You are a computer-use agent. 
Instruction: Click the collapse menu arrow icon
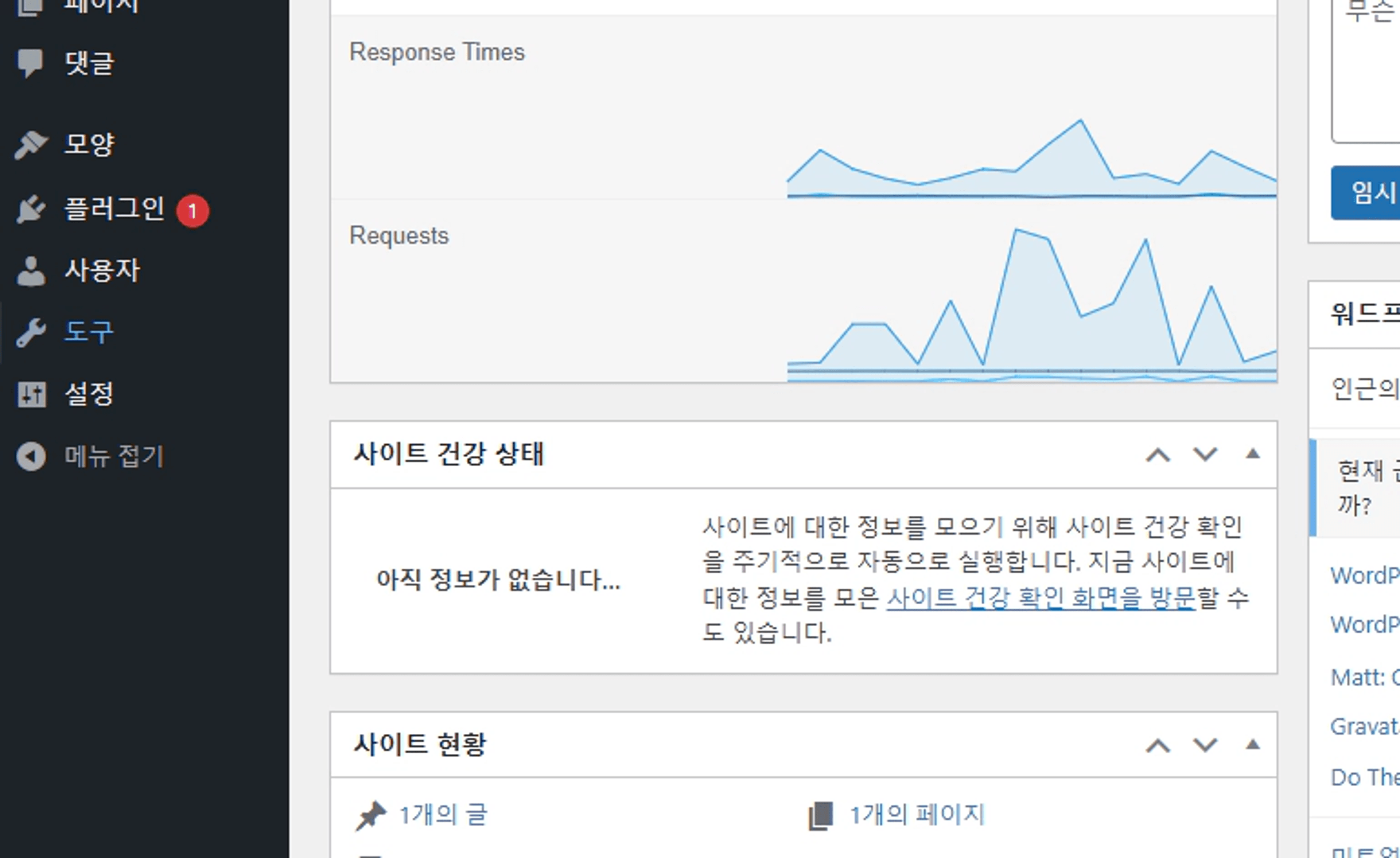31,456
